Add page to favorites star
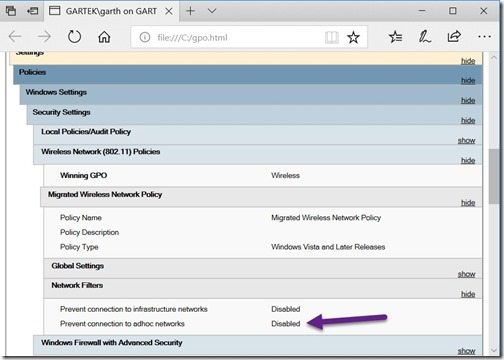The width and height of the screenshot is (504, 360). pyautogui.click(x=353, y=37)
